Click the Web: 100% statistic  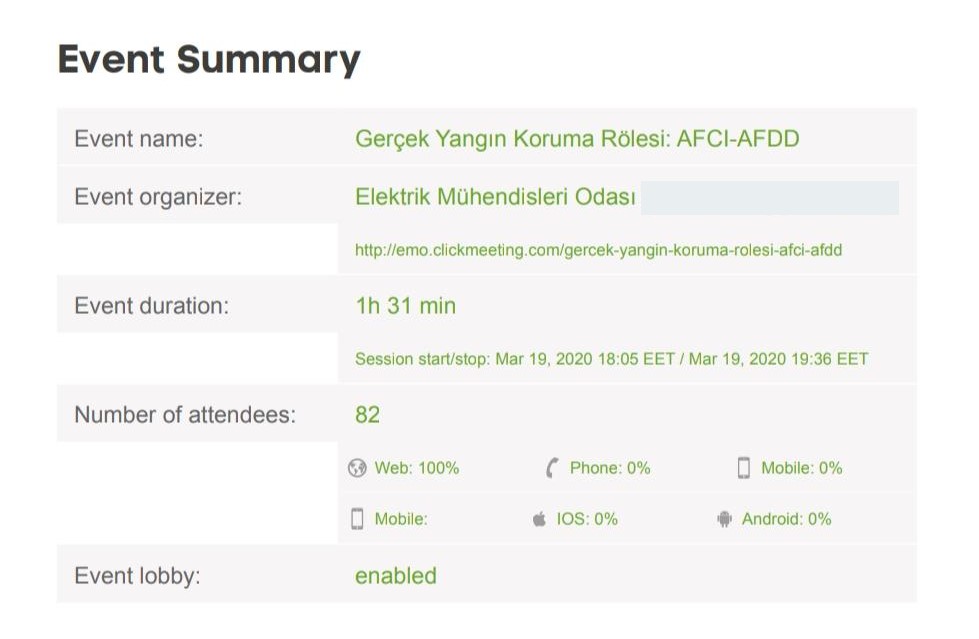[x=416, y=468]
